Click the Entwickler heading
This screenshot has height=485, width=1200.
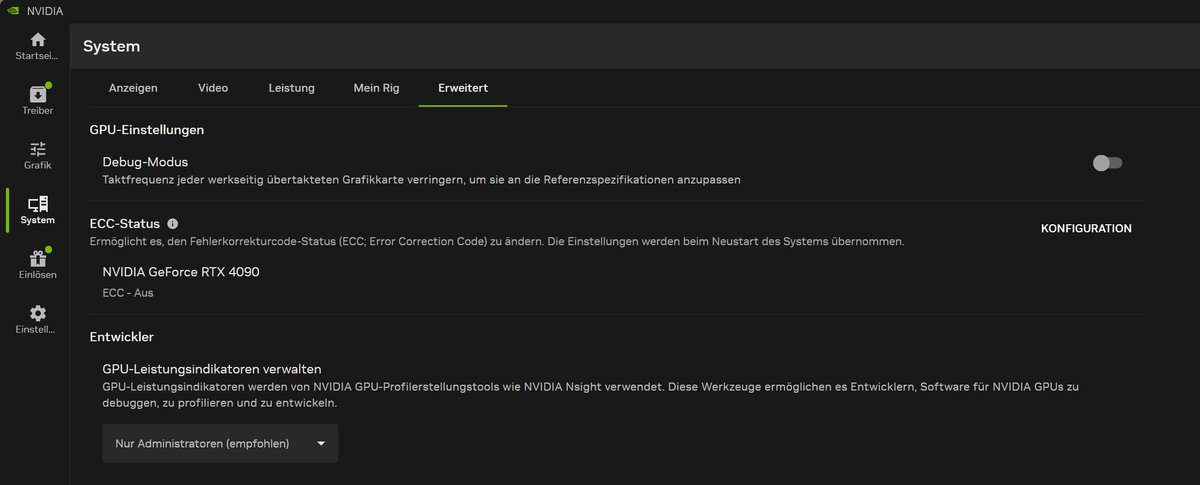pyautogui.click(x=121, y=337)
